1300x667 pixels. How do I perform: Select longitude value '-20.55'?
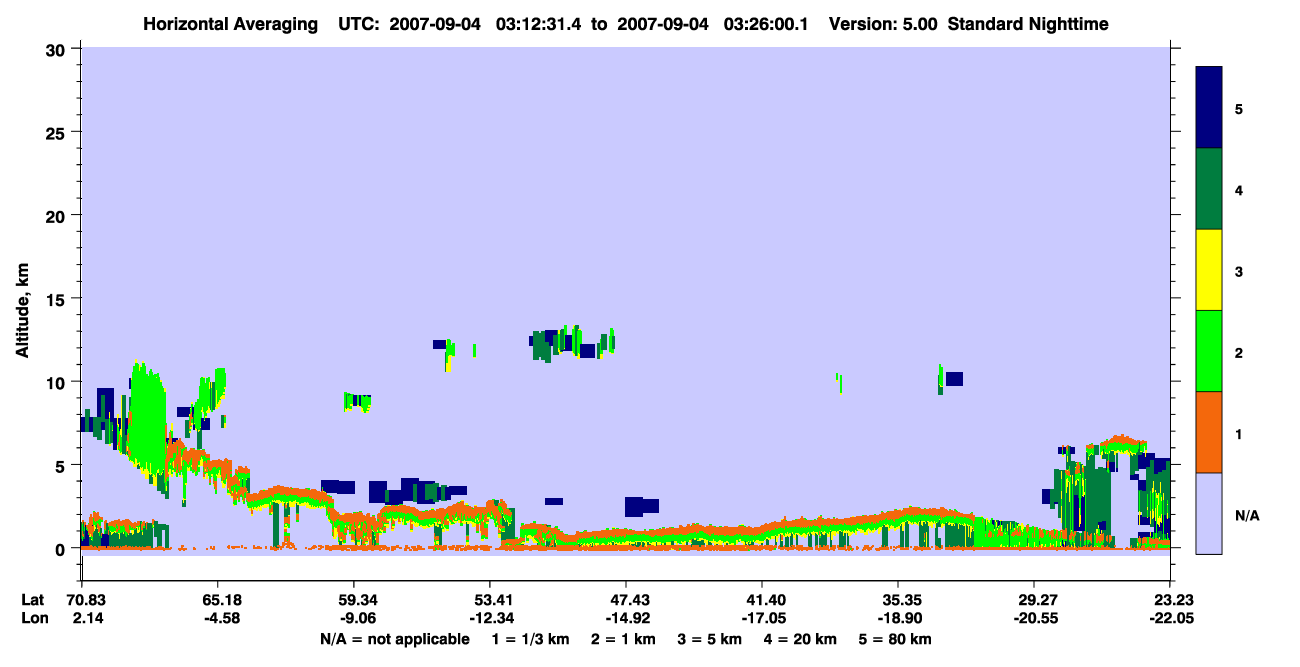tap(1038, 618)
